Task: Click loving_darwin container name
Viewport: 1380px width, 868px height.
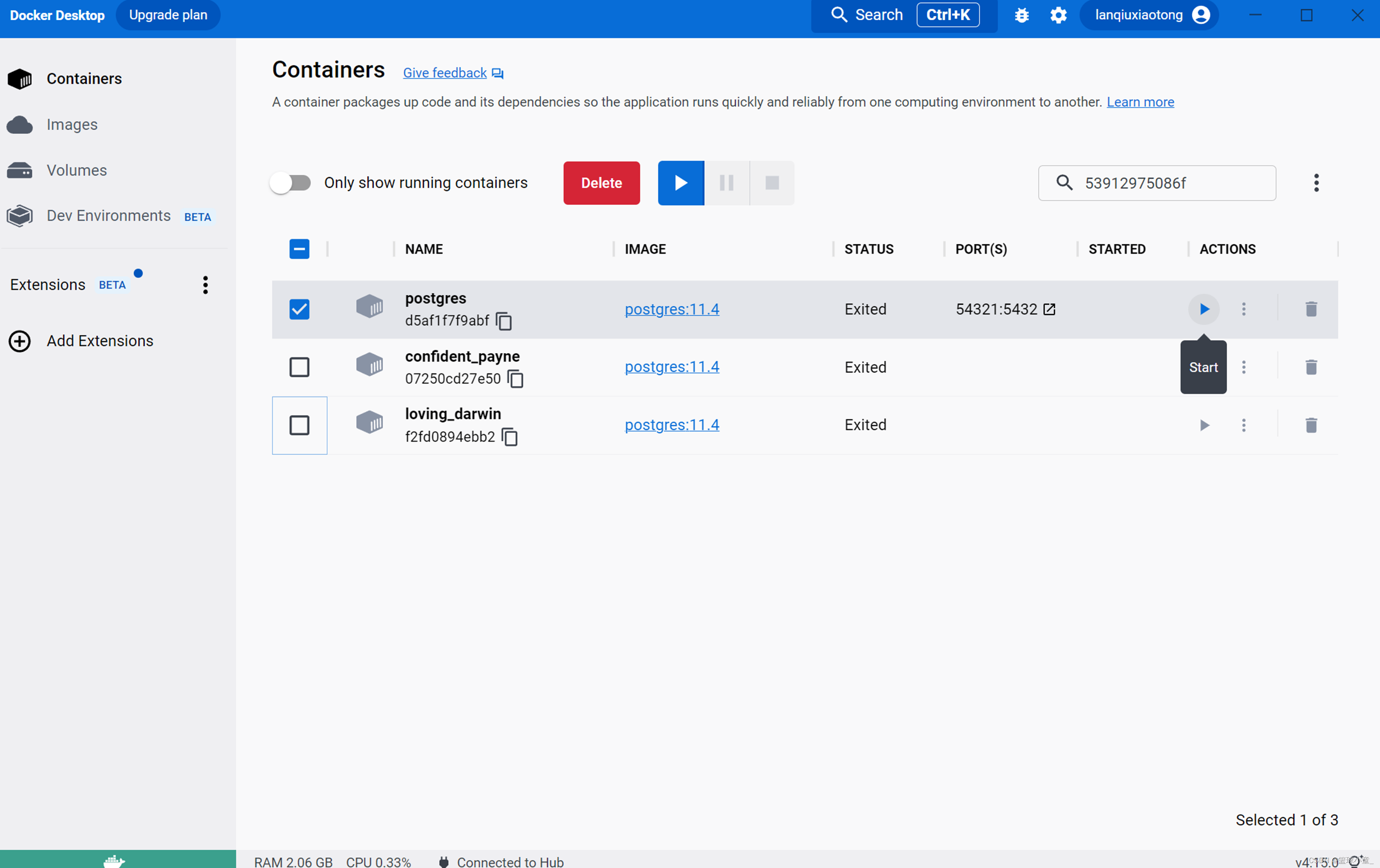Action: pyautogui.click(x=453, y=413)
